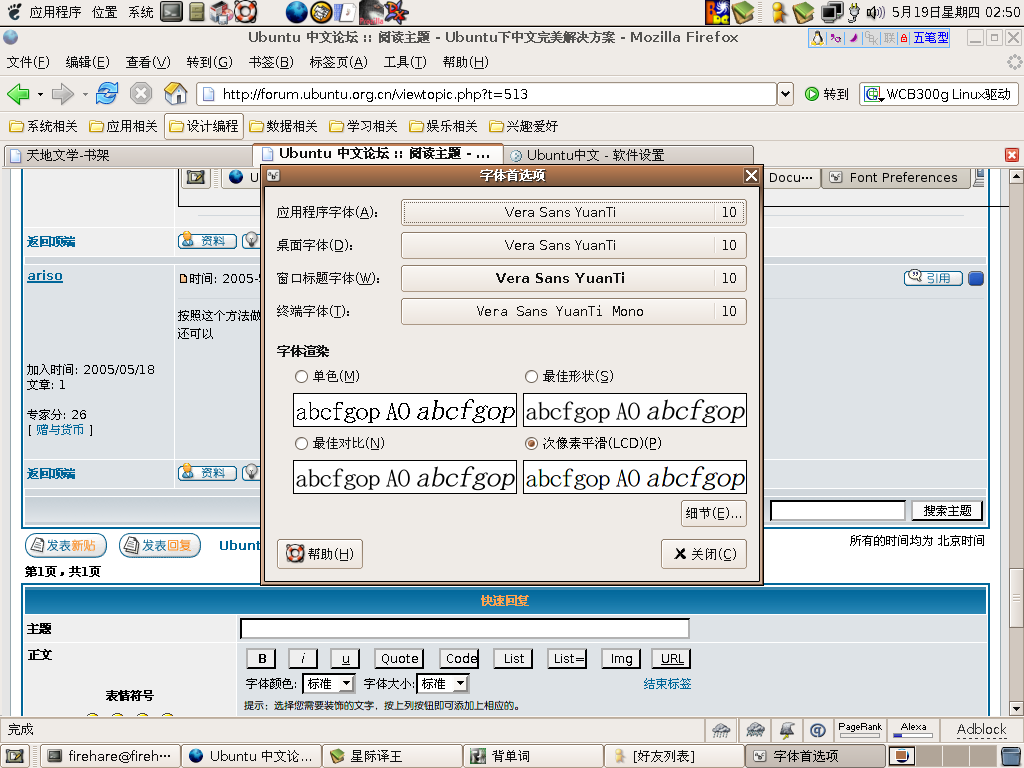Screen dimensions: 1024x768
Task: Click the 发表新贴 new post button
Action: click(66, 545)
